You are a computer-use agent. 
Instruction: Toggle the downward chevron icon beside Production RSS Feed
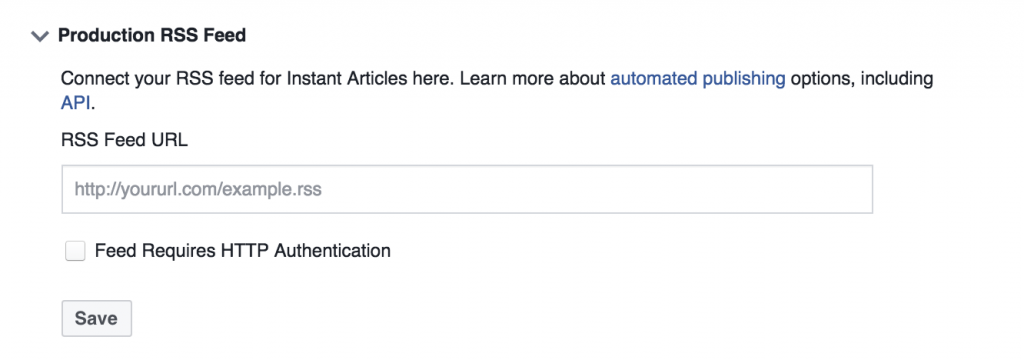click(x=40, y=37)
